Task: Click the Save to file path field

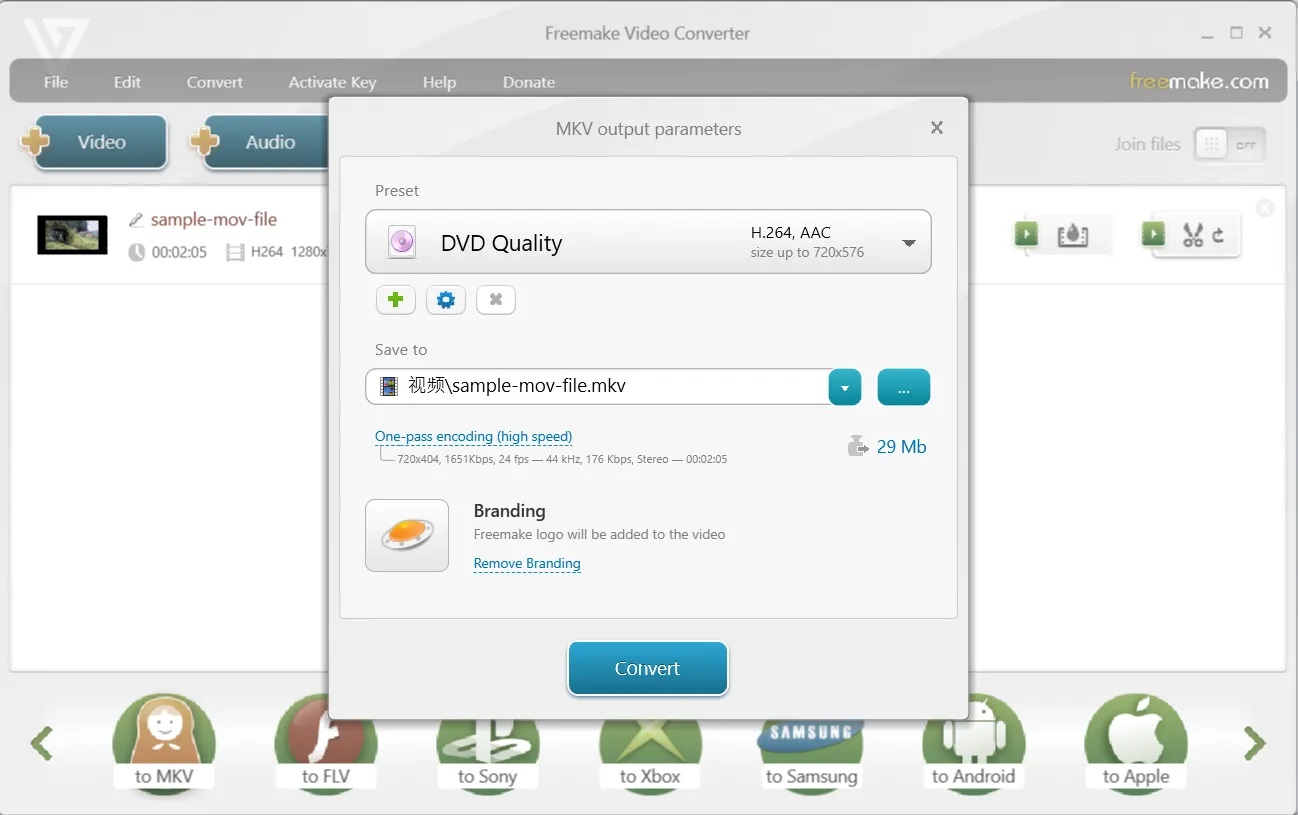Action: [598, 387]
